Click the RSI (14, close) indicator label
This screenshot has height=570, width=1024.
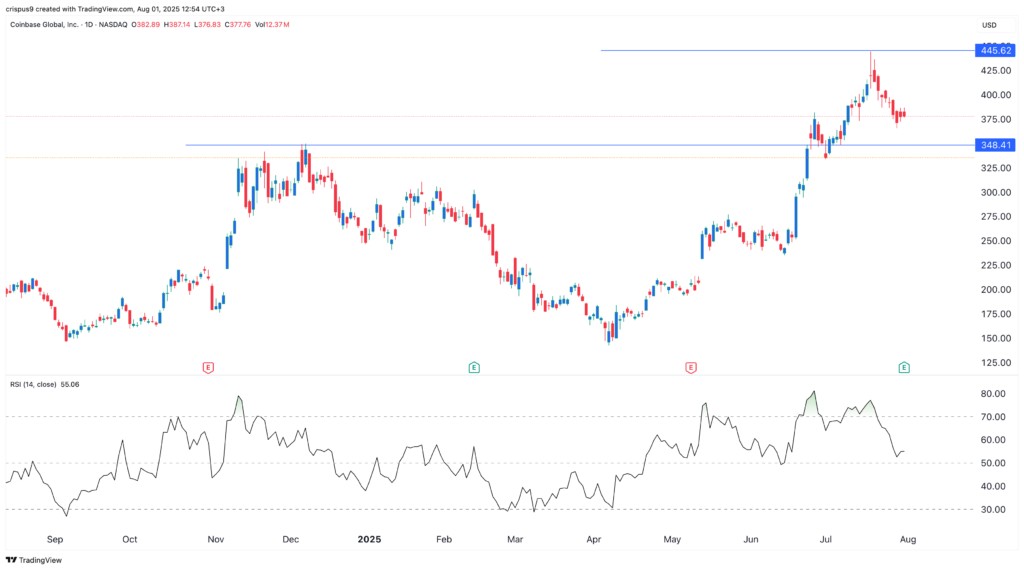[x=34, y=383]
